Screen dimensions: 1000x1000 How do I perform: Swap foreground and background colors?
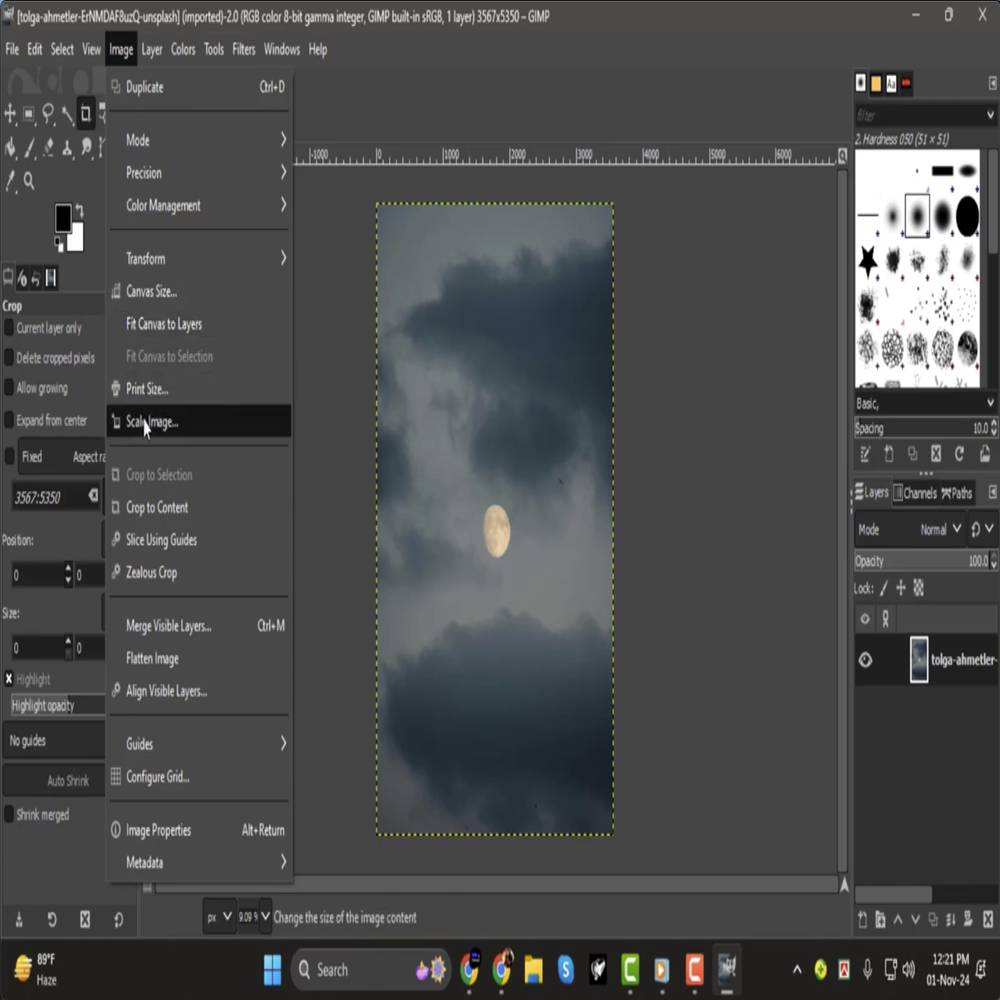tap(79, 211)
